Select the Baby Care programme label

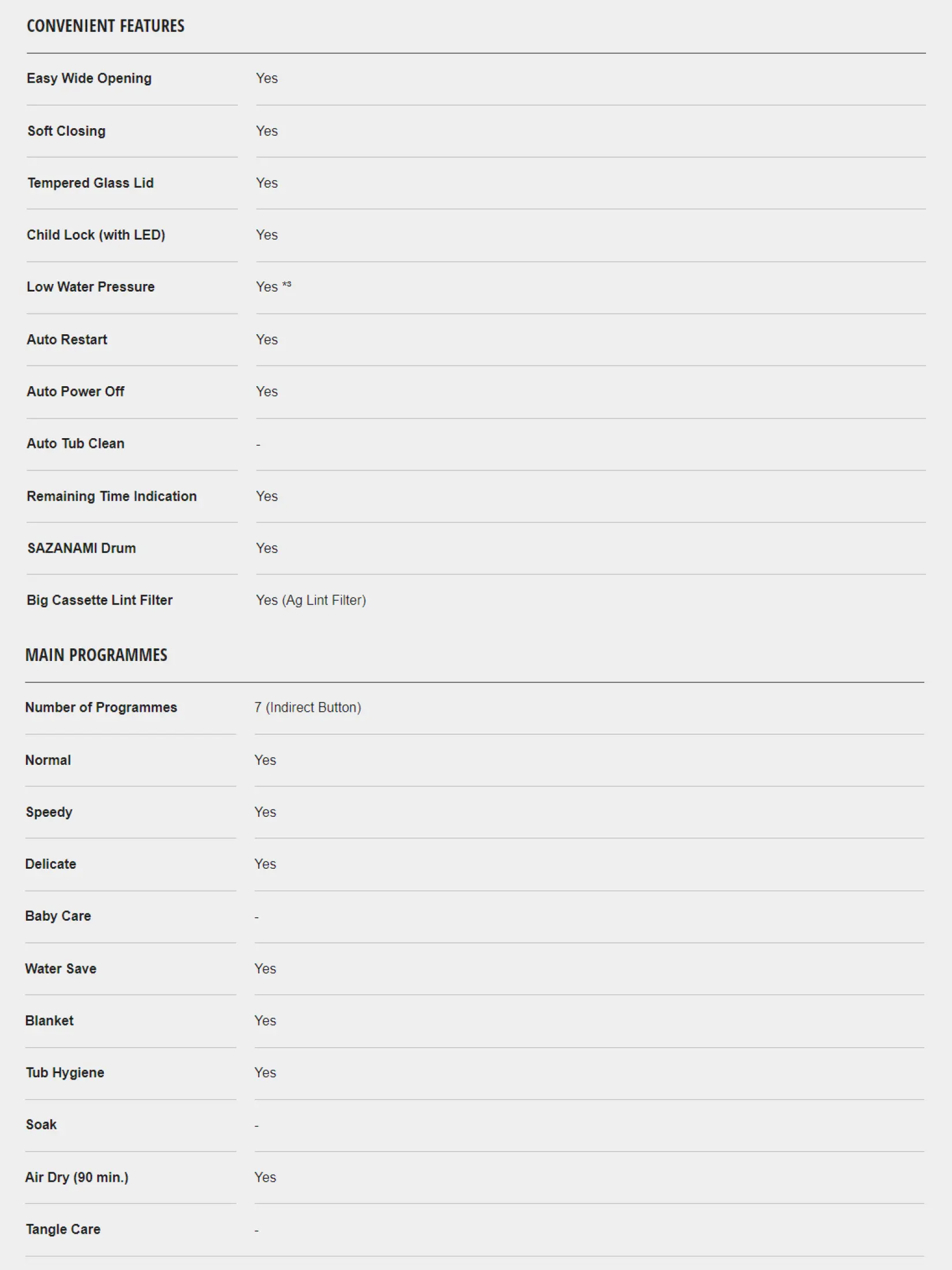[58, 916]
